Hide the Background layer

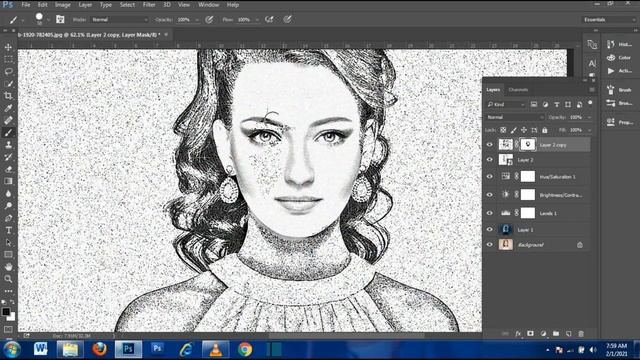[490, 244]
